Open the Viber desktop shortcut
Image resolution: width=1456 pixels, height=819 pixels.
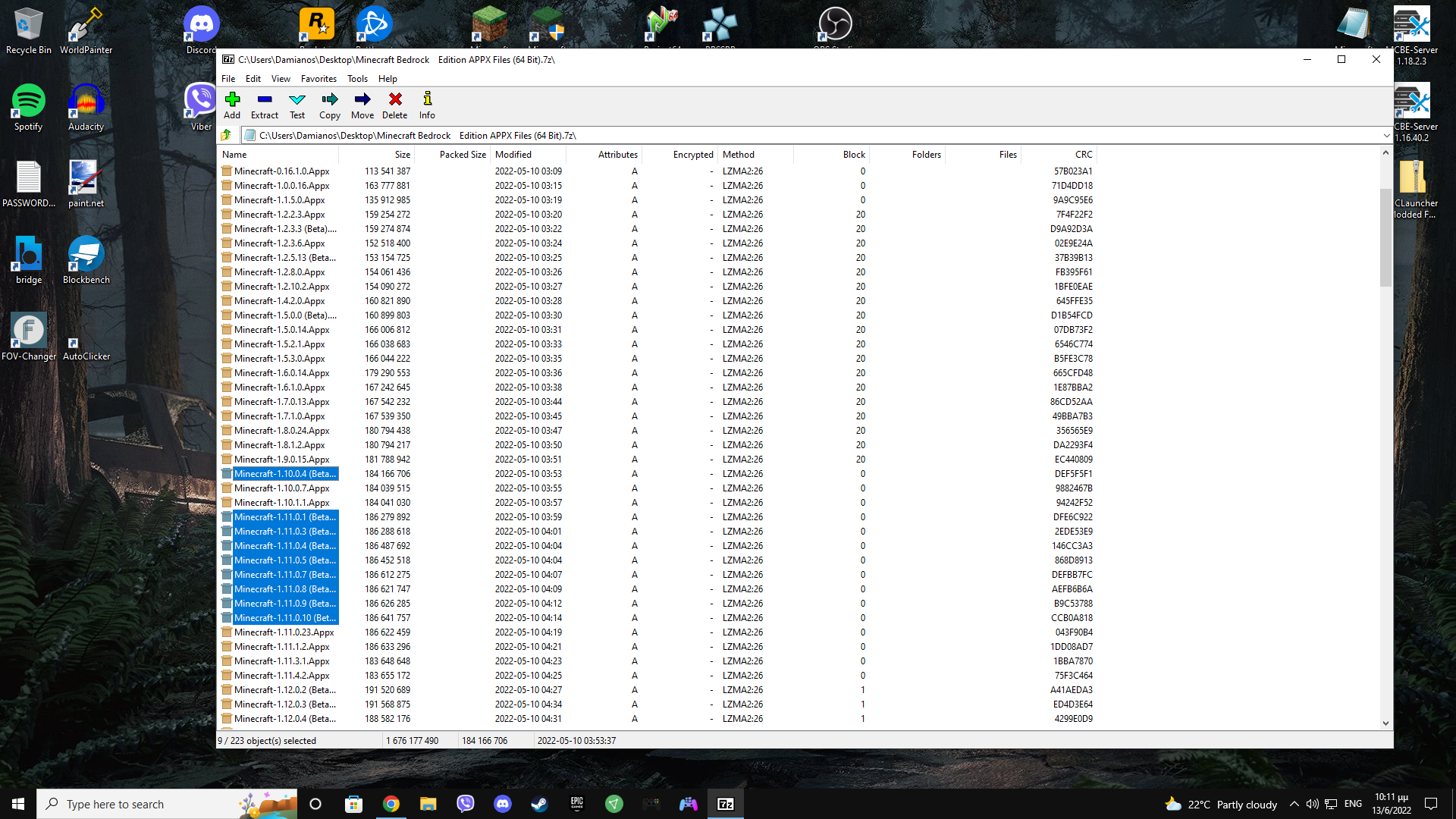(199, 100)
